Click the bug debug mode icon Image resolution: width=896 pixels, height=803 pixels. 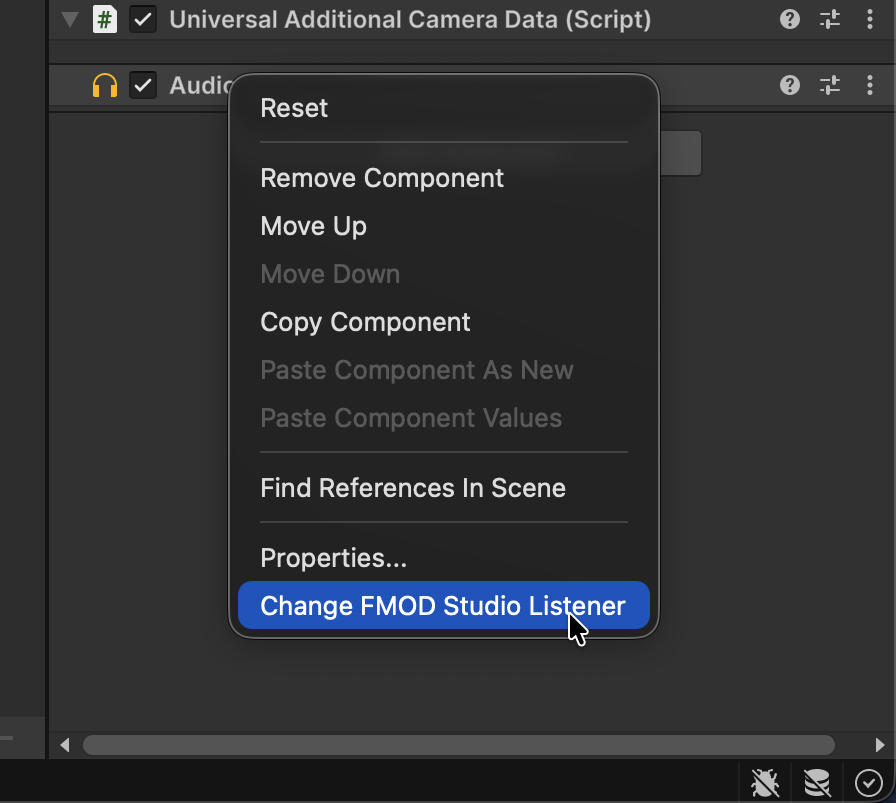765,783
